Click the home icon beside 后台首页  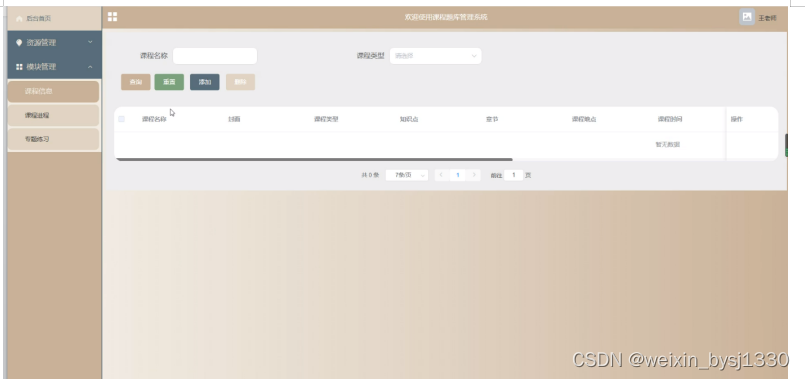pos(20,18)
